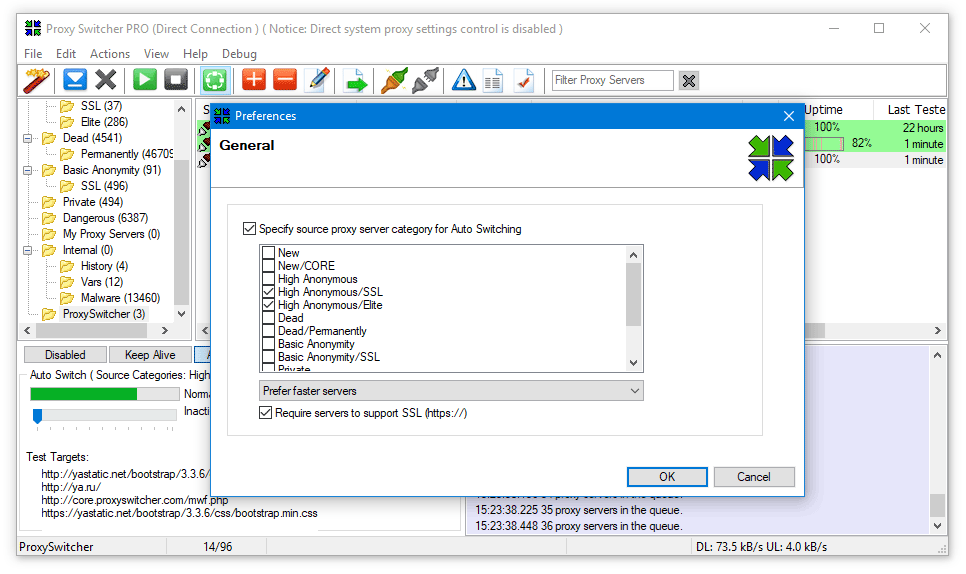
Task: Collapse the Dead (4541) tree node
Action: [x=27, y=139]
